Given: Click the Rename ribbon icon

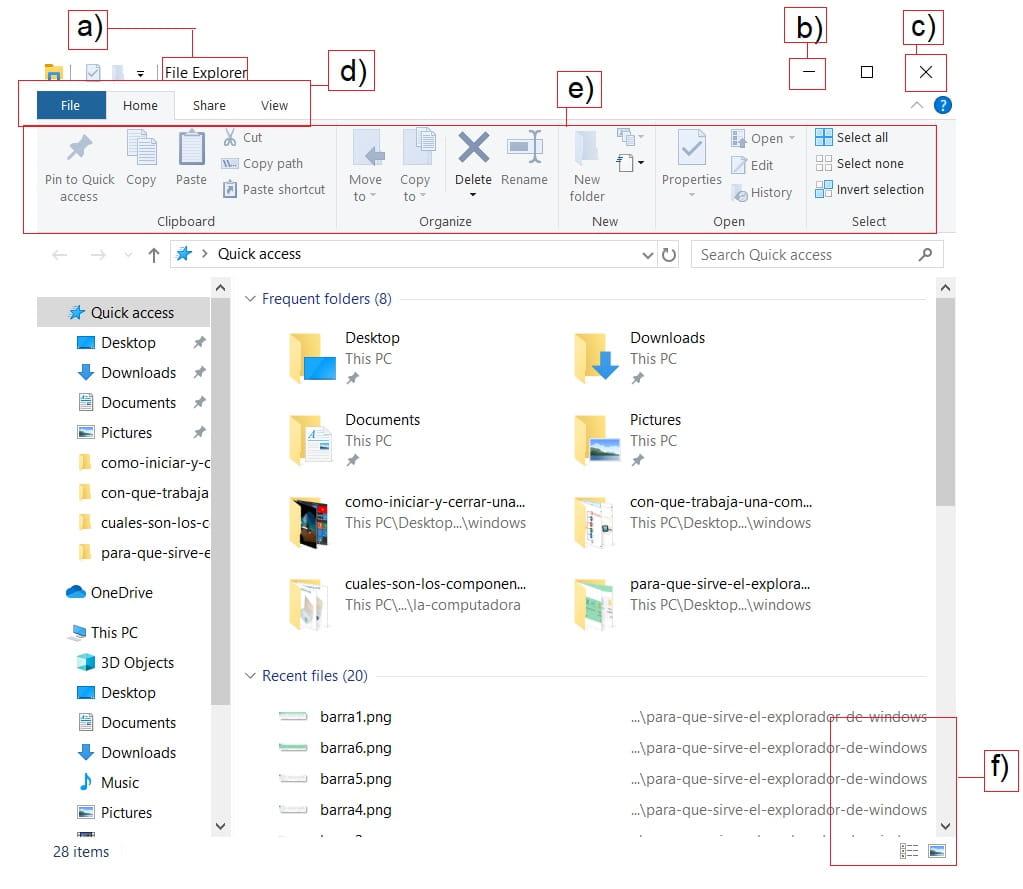Looking at the screenshot, I should [525, 147].
